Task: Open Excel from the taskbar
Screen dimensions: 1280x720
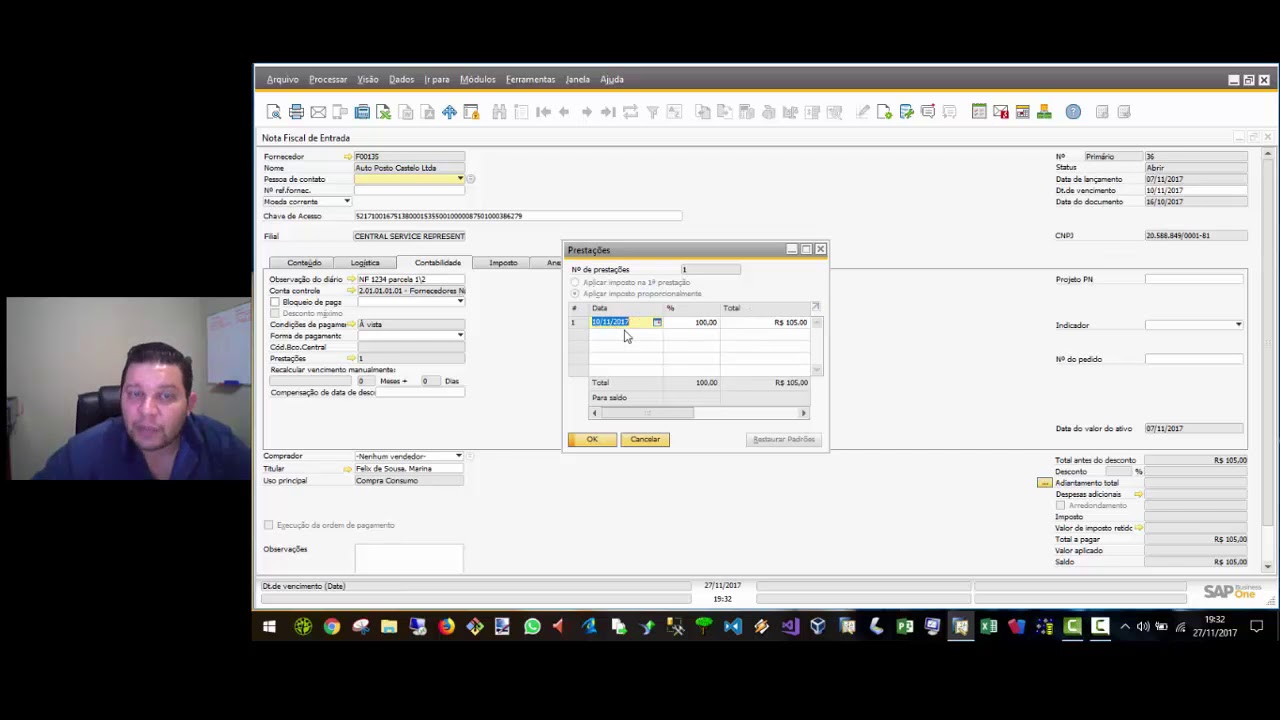Action: [989, 627]
